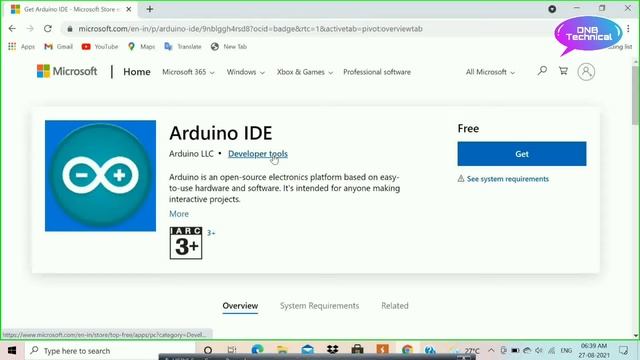Reload the current page
Image resolution: width=640 pixels, height=360 pixels.
click(48, 29)
